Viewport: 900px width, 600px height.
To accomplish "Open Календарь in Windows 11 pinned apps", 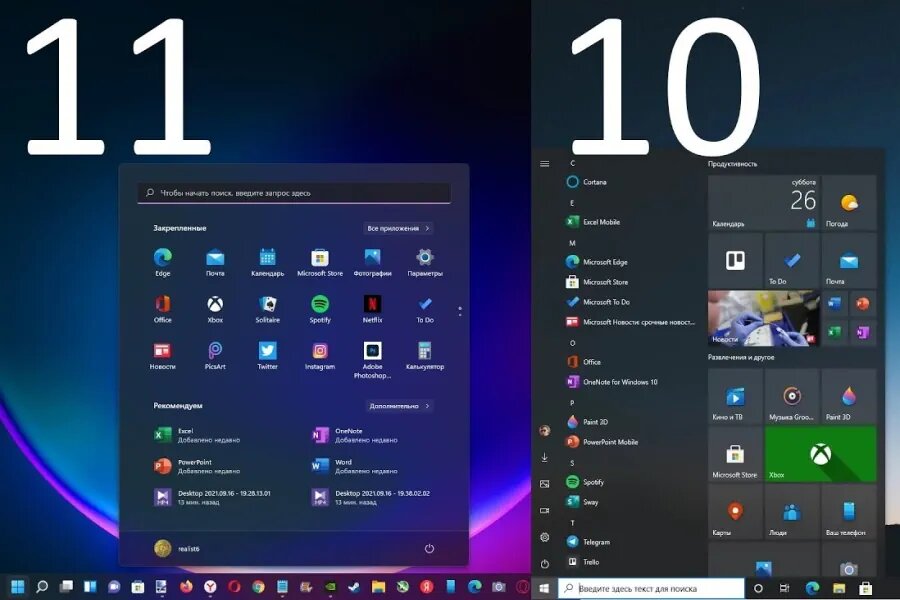I will click(x=267, y=262).
